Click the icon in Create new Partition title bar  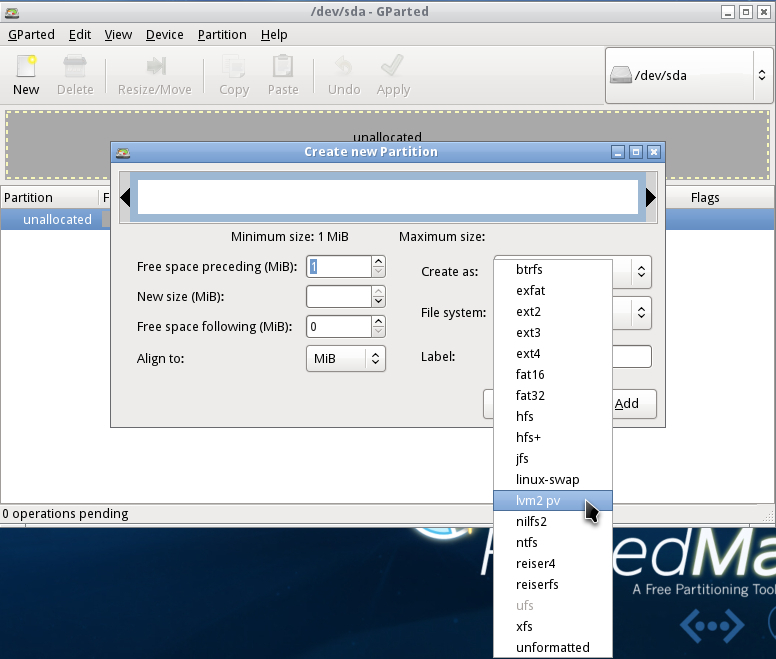pyautogui.click(x=123, y=152)
